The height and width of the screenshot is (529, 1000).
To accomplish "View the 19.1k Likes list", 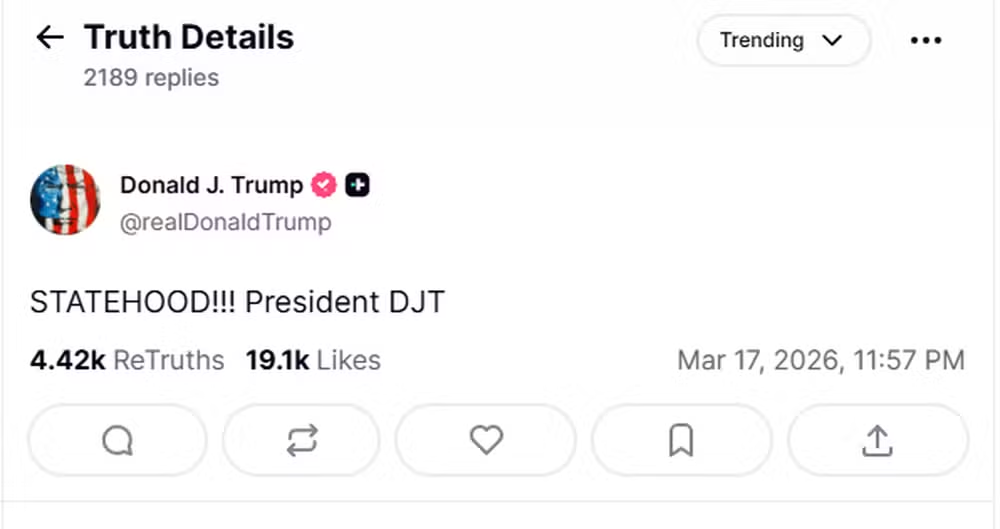I will point(313,360).
